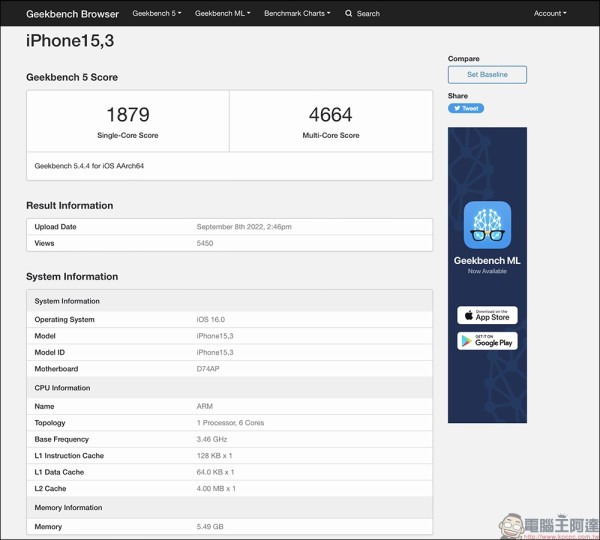Open the Get it on Google Play badge
The width and height of the screenshot is (600, 540).
click(x=487, y=341)
